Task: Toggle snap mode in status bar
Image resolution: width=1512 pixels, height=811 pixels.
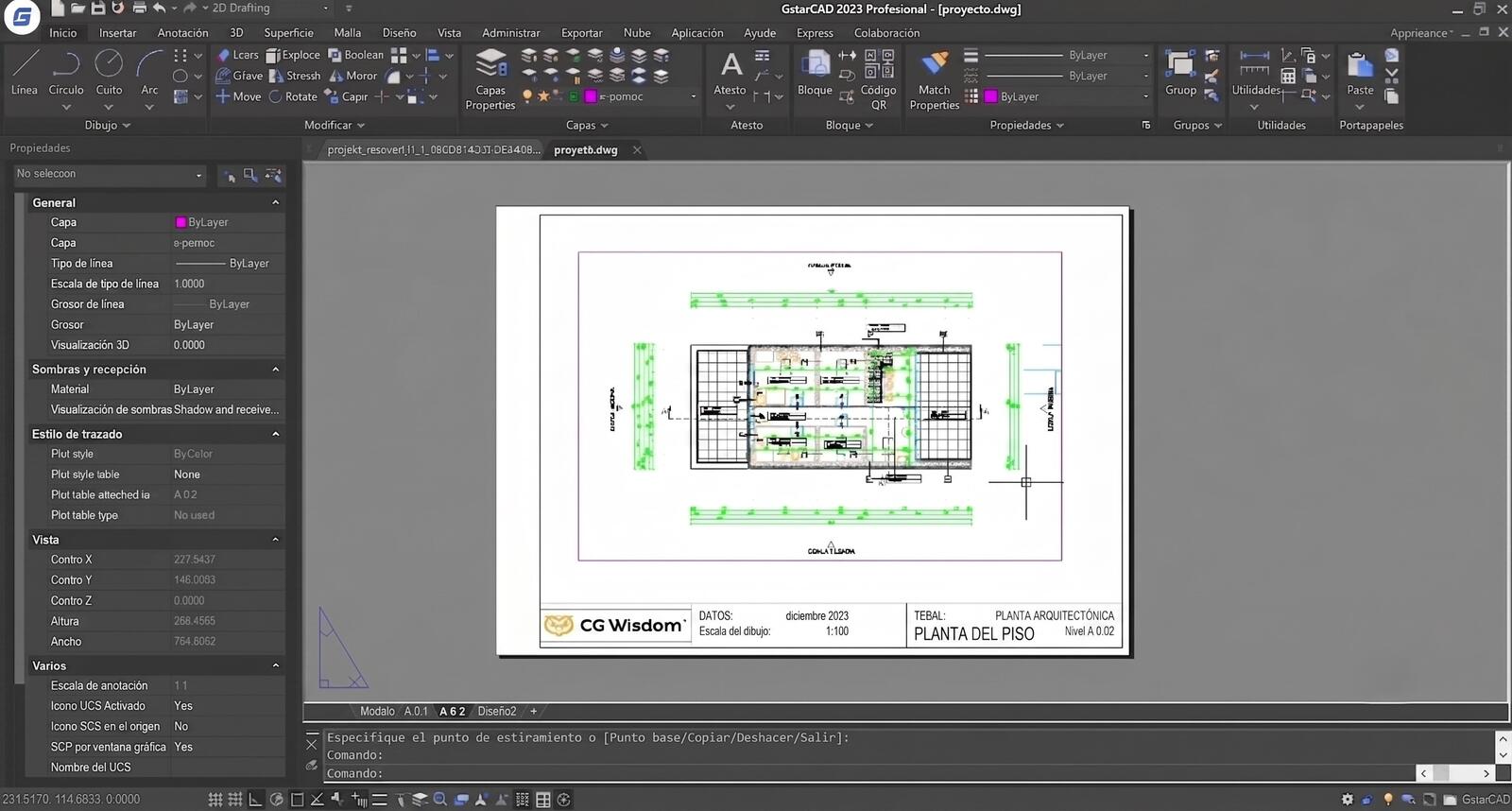Action: (235, 800)
